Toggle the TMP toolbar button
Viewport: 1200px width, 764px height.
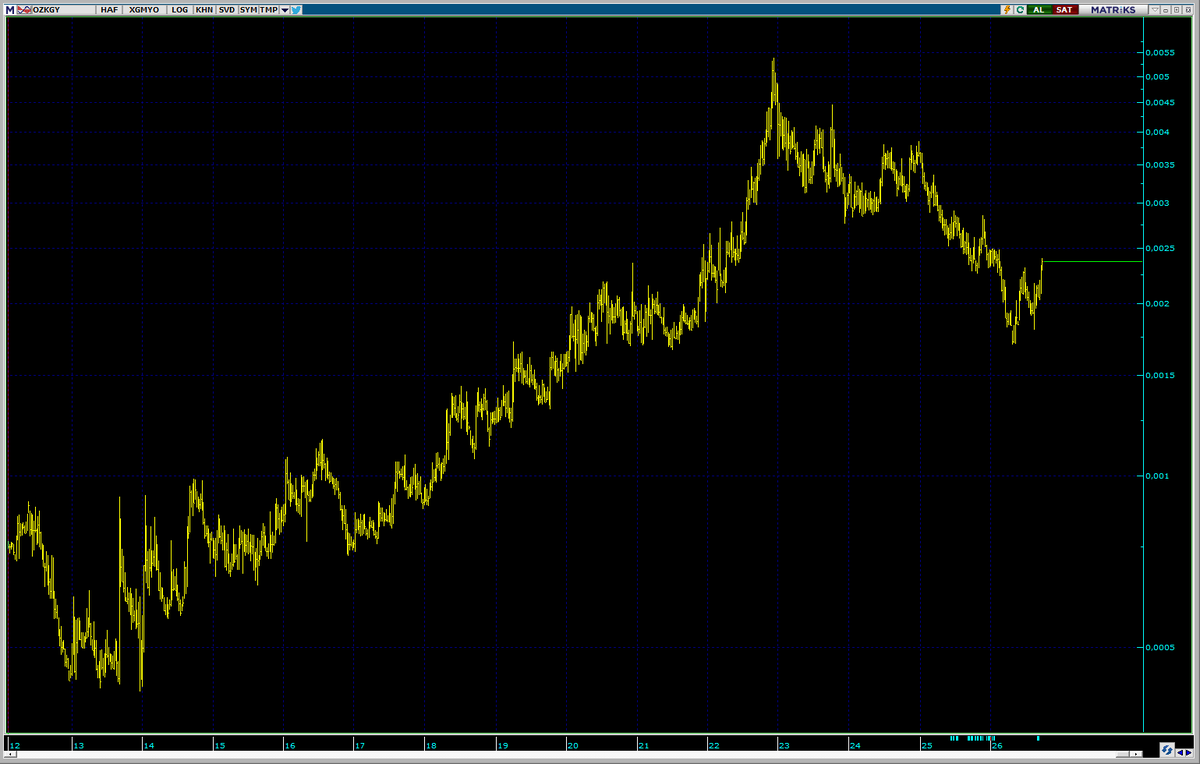(x=268, y=10)
